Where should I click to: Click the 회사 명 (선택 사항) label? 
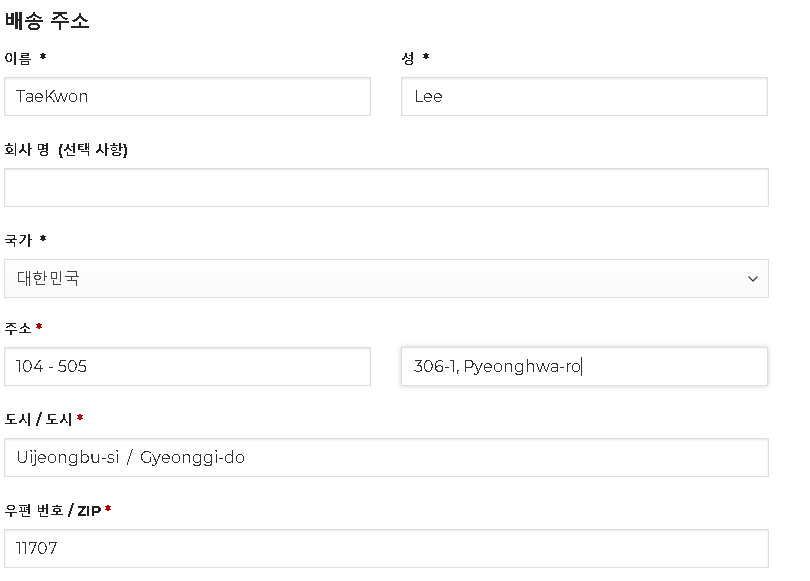[x=66, y=149]
